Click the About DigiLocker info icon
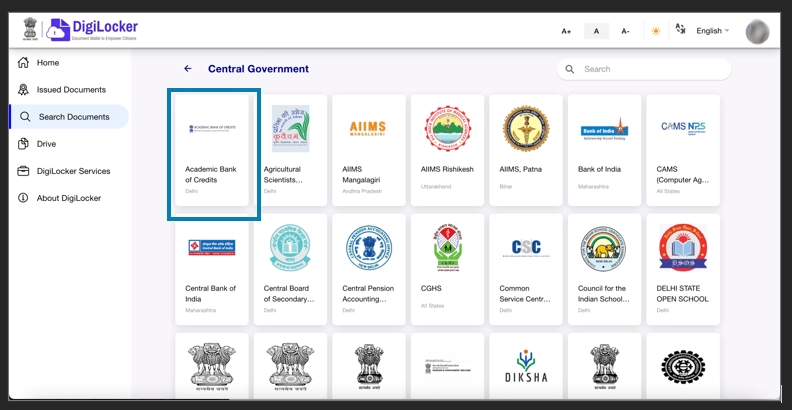Image resolution: width=792 pixels, height=410 pixels. [x=23, y=198]
